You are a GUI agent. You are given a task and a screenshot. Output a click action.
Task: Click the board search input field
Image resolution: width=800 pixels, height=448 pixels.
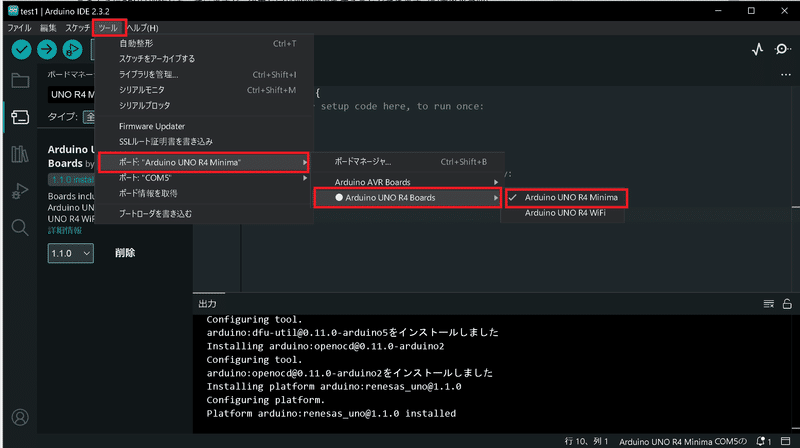(72, 95)
